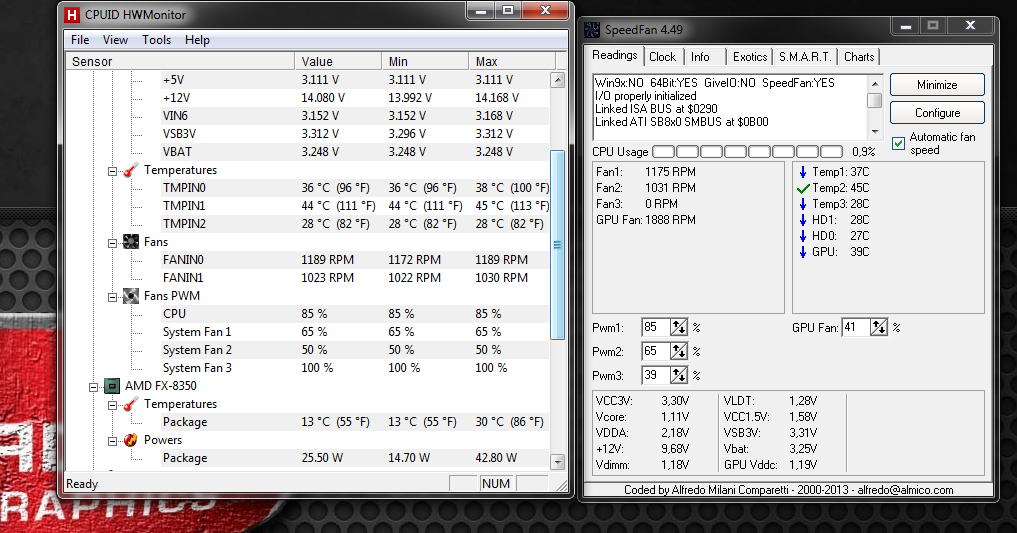Screen dimensions: 1017x533
Task: Click the blue down arrow beside HD0
Action: pyautogui.click(x=803, y=236)
